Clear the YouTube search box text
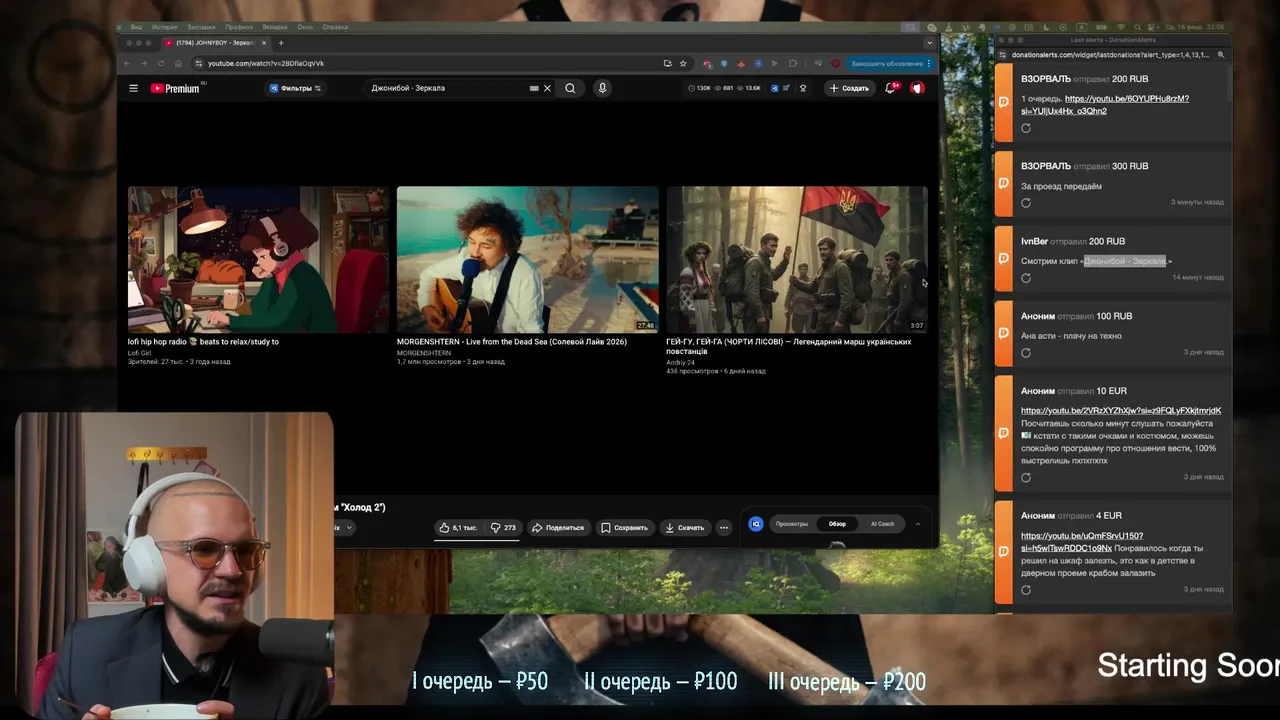Image resolution: width=1280 pixels, height=720 pixels. click(547, 88)
